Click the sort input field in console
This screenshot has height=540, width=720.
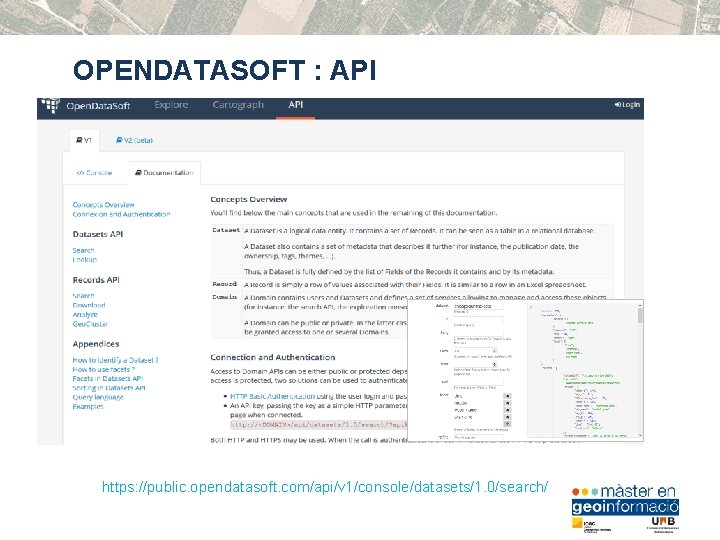pos(478,382)
